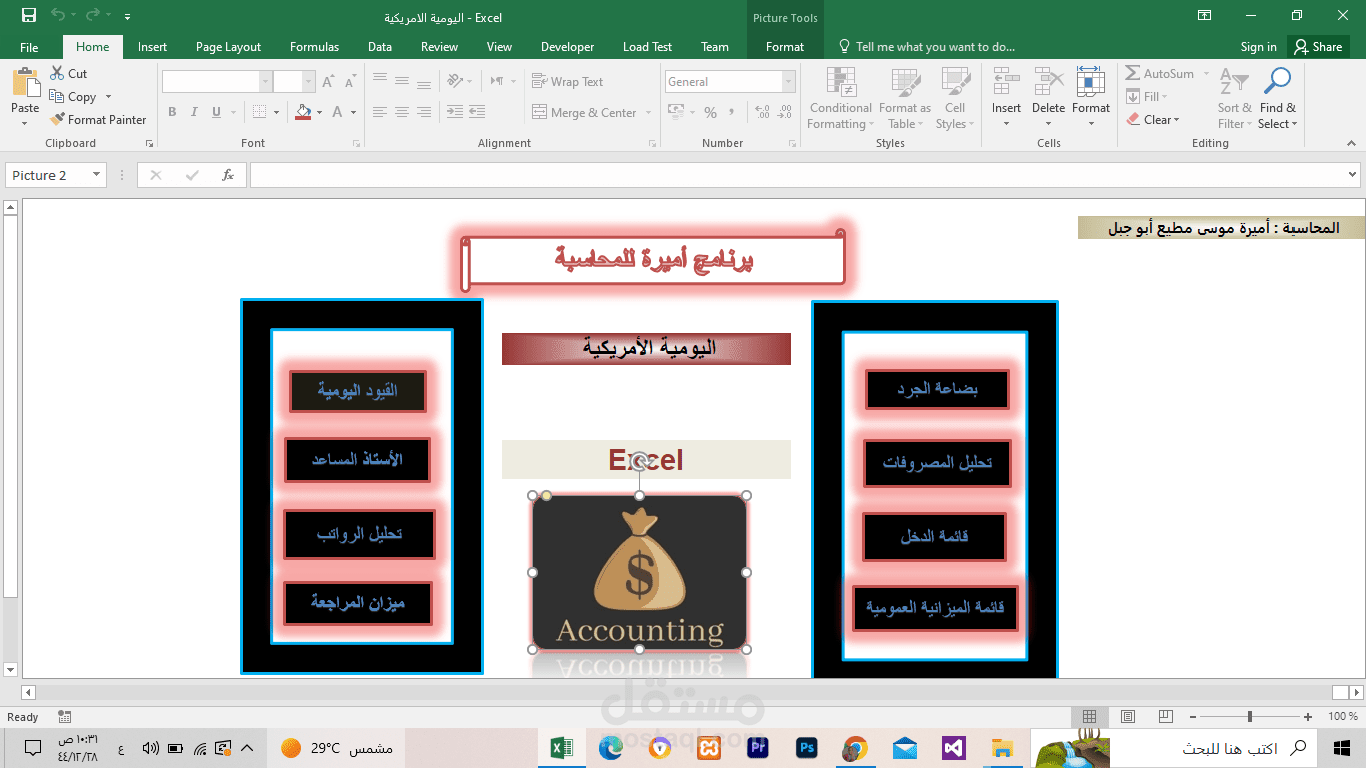The width and height of the screenshot is (1366, 768).
Task: Click the Page Break Preview icon
Action: [x=1165, y=716]
